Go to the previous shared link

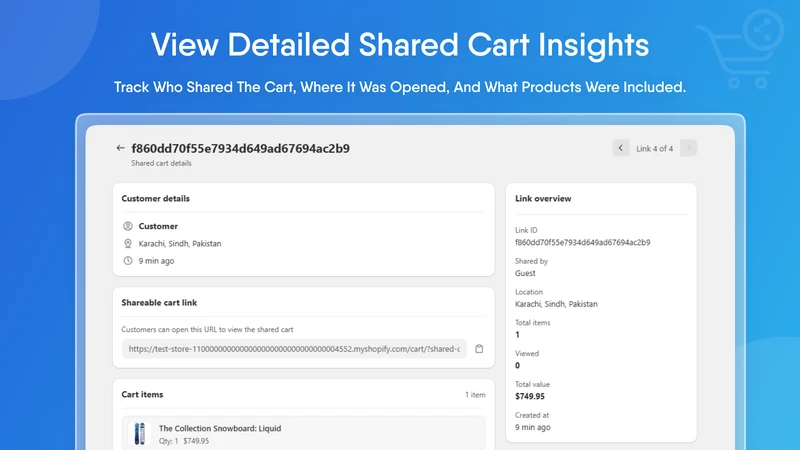(x=621, y=148)
